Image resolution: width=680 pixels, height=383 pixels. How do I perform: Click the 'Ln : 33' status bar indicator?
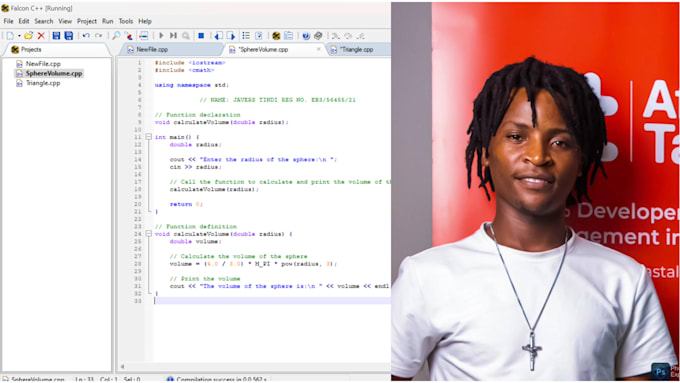coord(84,380)
